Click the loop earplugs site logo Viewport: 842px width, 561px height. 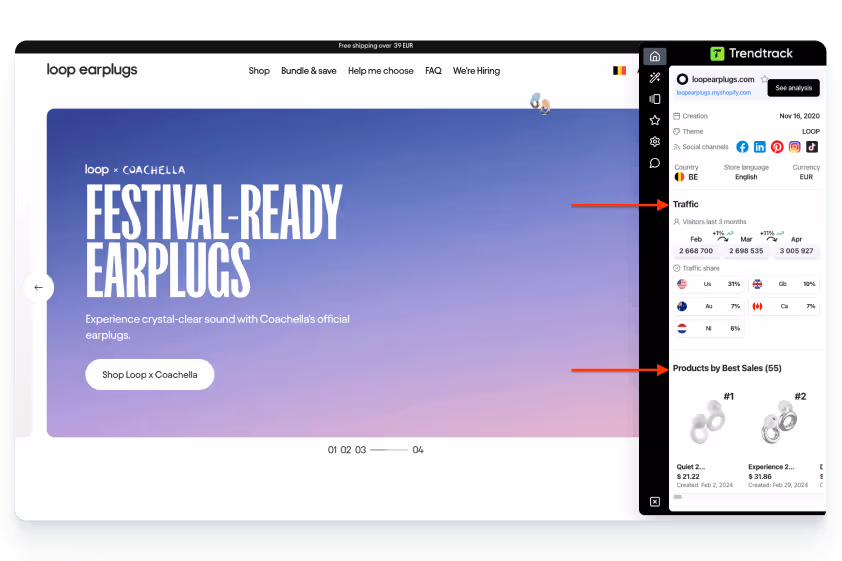click(92, 70)
